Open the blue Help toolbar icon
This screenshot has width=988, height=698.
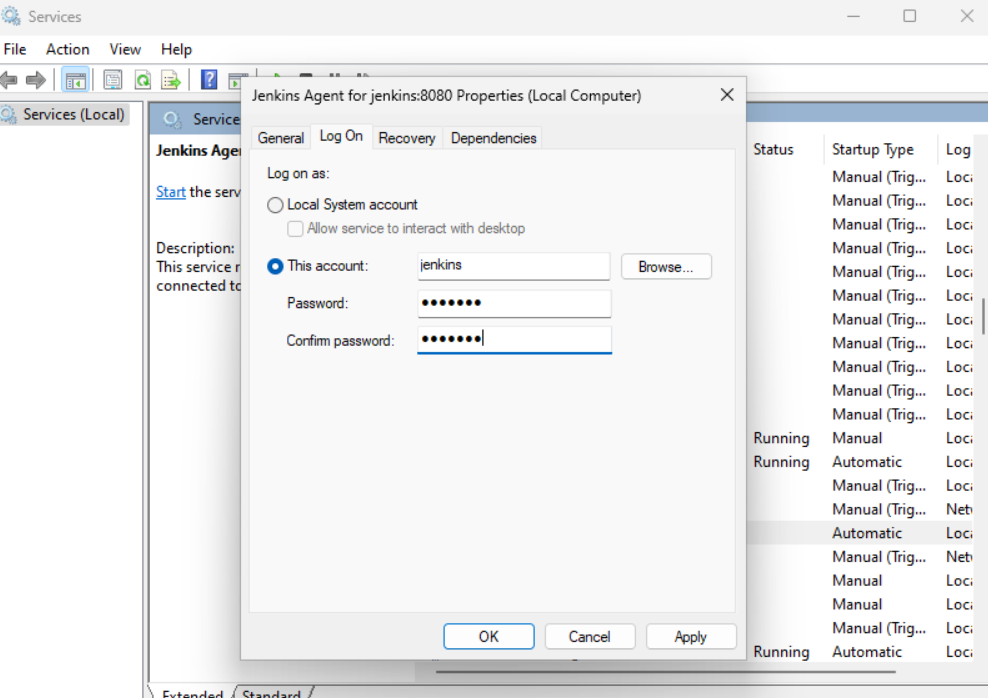point(209,80)
